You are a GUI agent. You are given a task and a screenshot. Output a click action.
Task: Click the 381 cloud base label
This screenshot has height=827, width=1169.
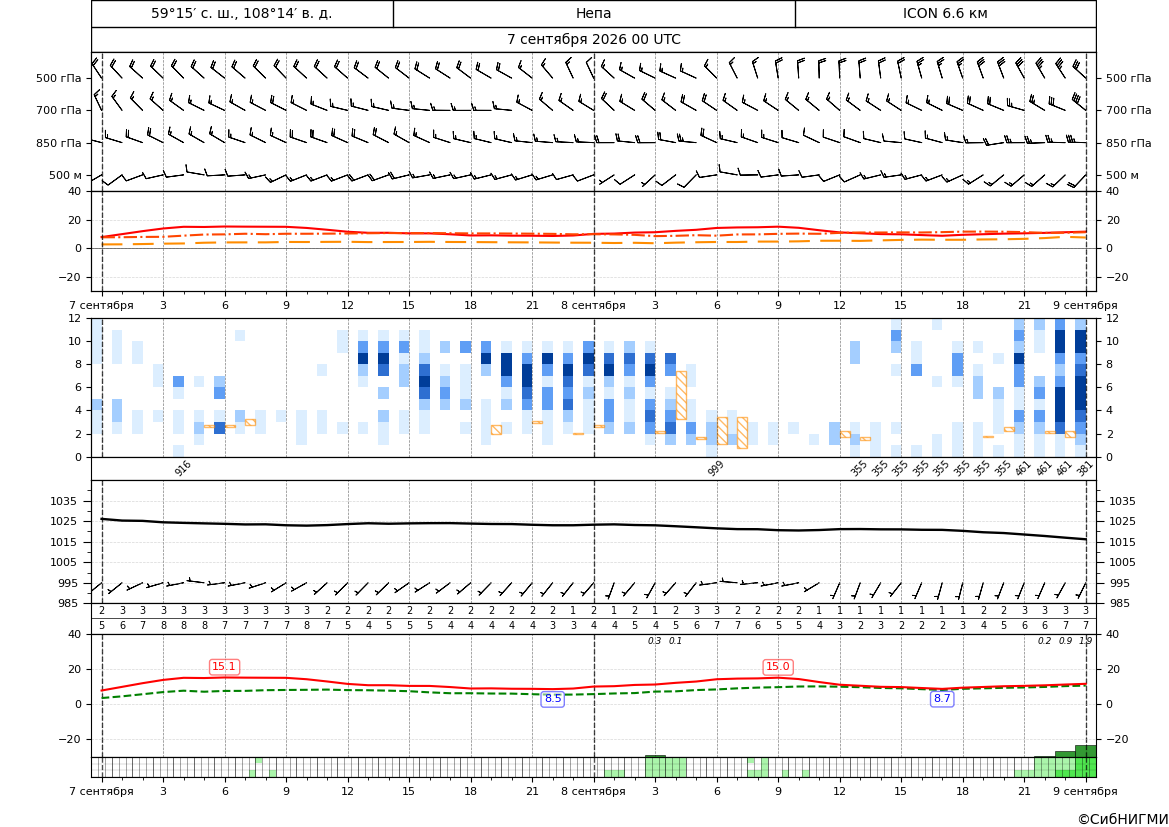(1085, 468)
